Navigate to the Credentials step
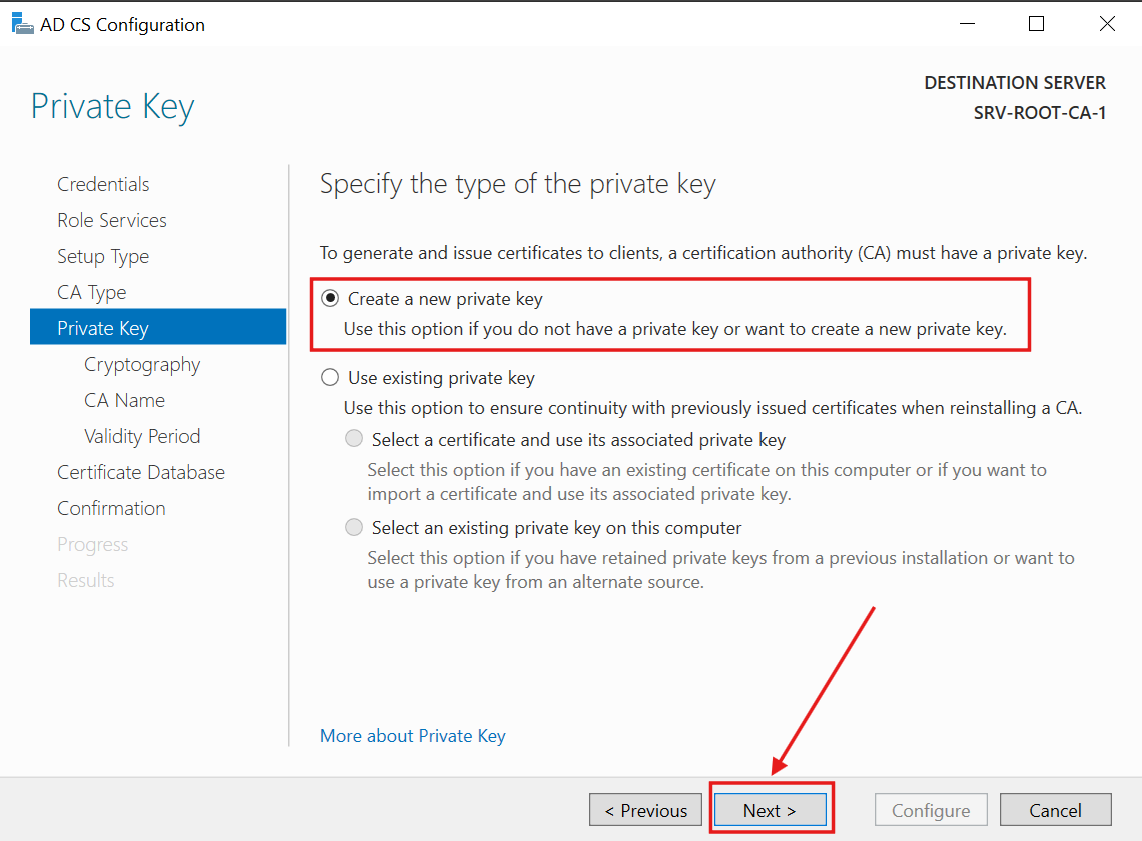This screenshot has width=1142, height=841. pos(103,184)
